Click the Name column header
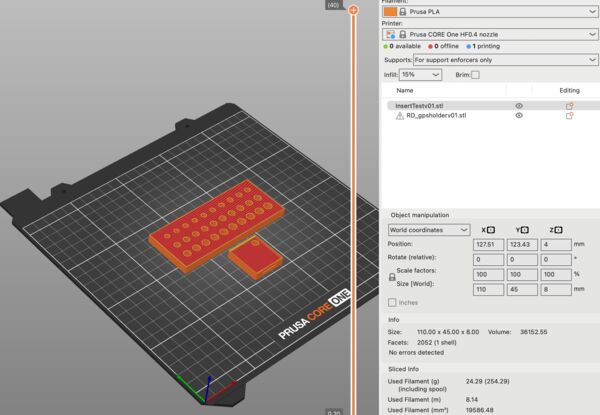Image resolution: width=600 pixels, height=415 pixels. pyautogui.click(x=405, y=91)
